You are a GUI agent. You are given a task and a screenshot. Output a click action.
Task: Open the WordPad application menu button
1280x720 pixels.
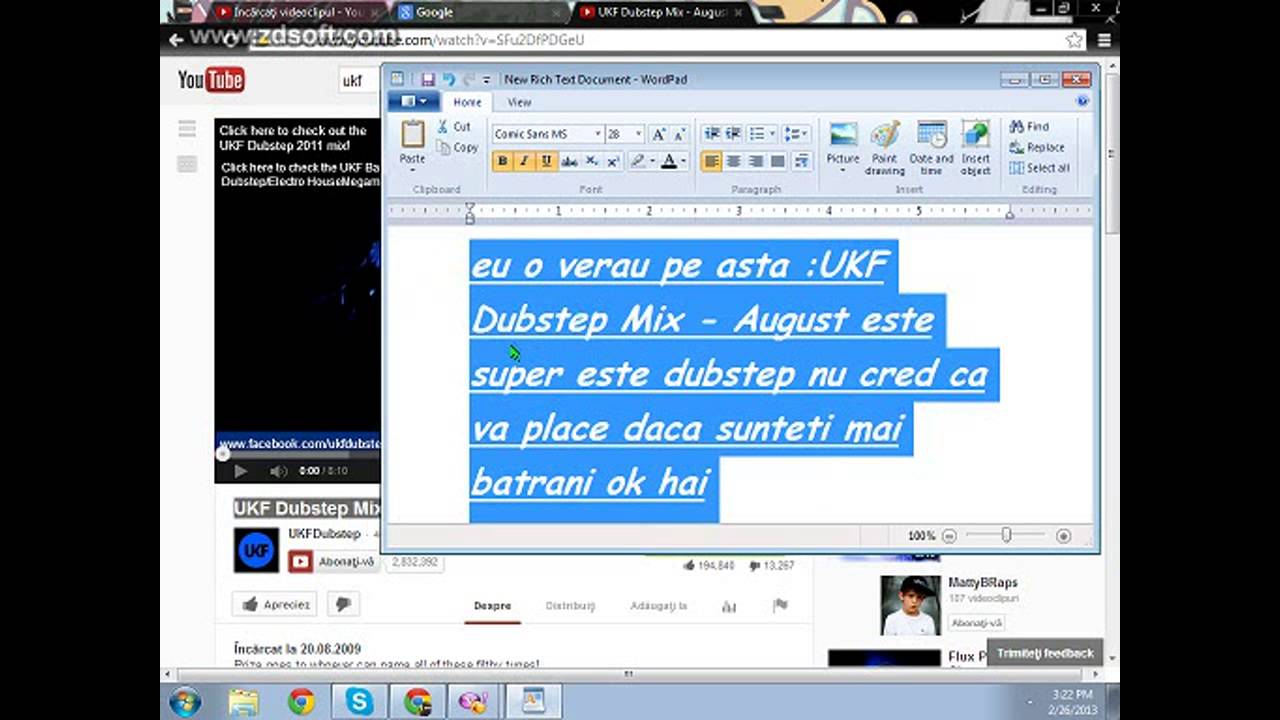coord(413,101)
